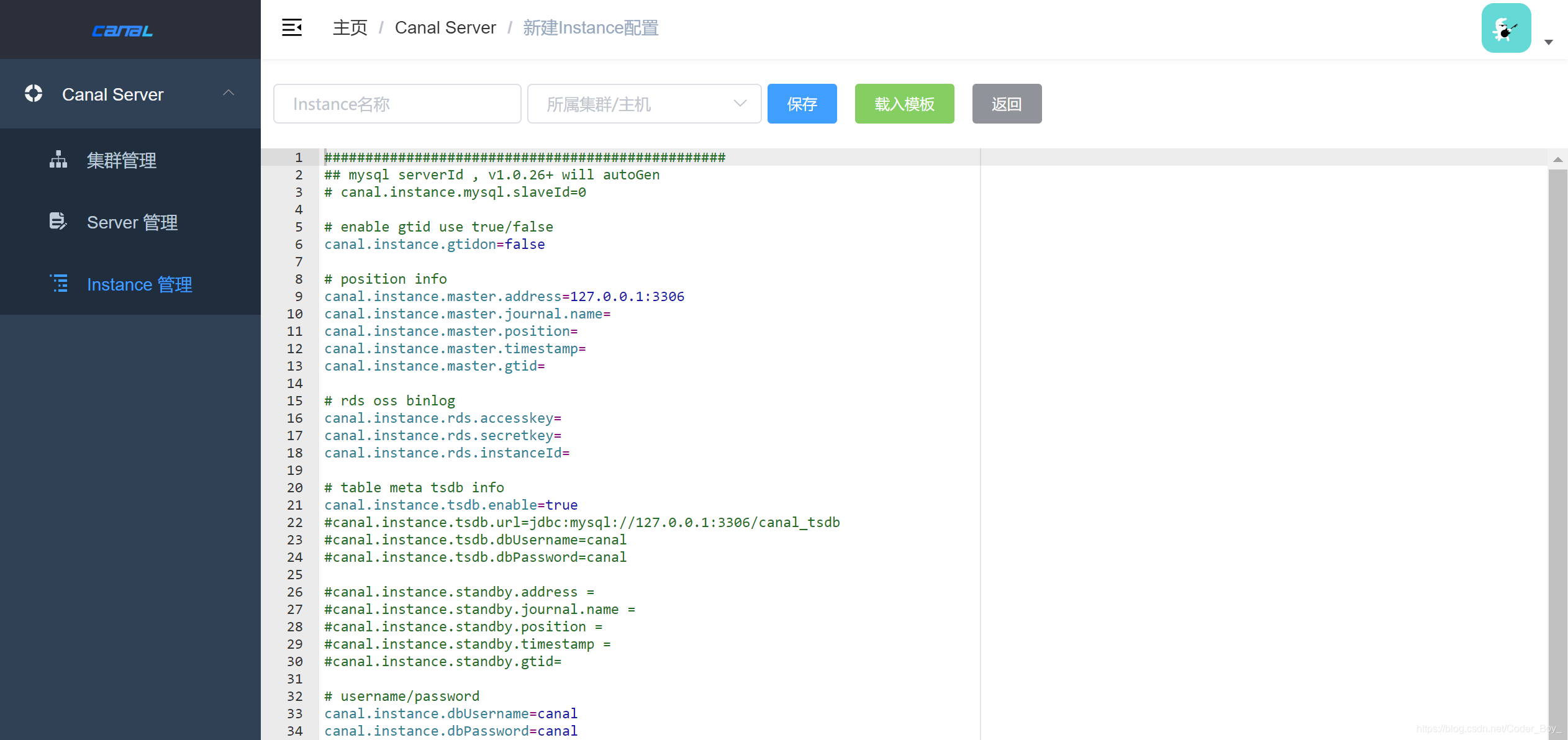This screenshot has height=740, width=1568.
Task: Click line number 21 in the gutter
Action: tap(295, 505)
